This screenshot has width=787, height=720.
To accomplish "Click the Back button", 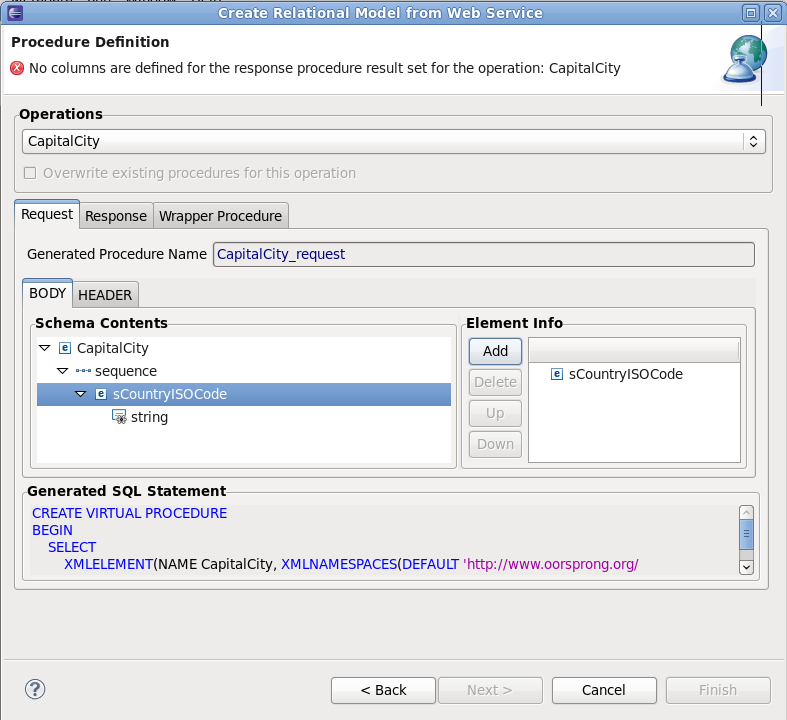I will click(383, 690).
